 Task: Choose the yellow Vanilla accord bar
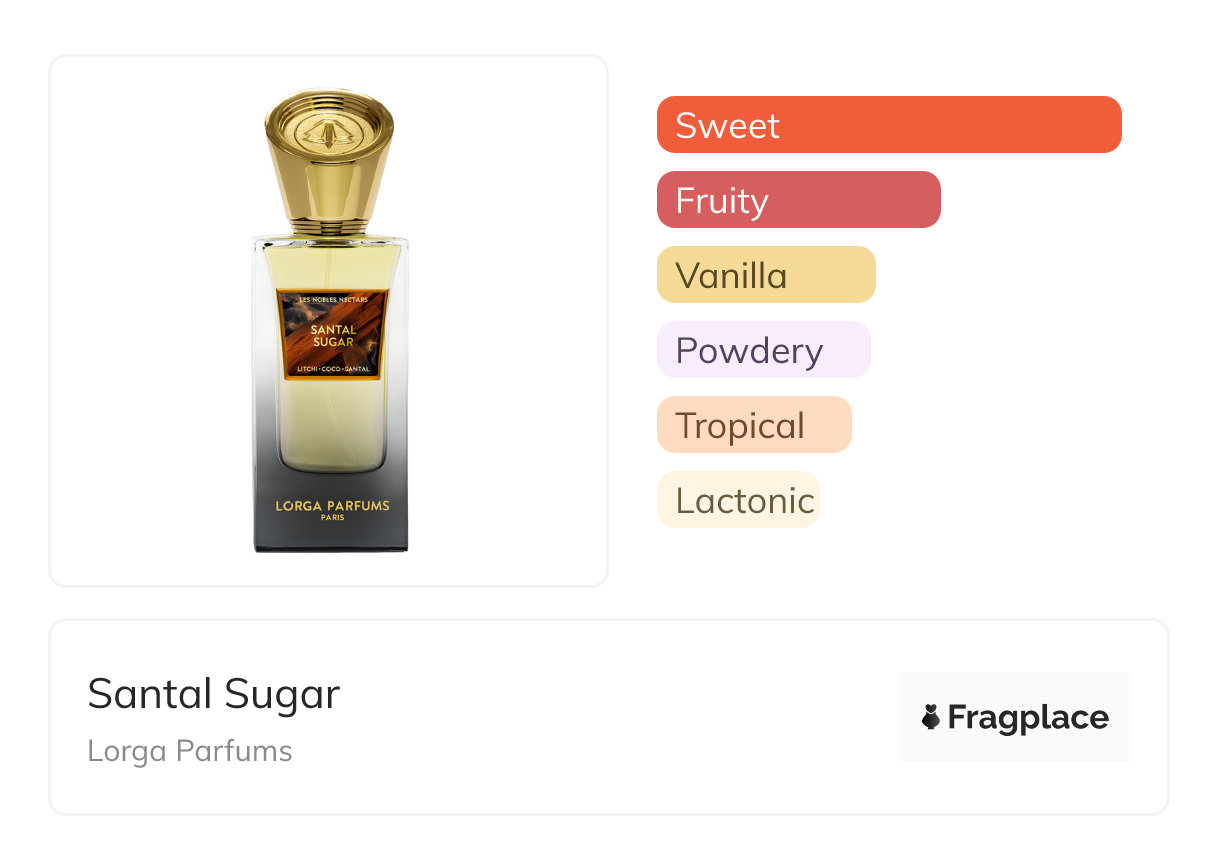coord(766,275)
